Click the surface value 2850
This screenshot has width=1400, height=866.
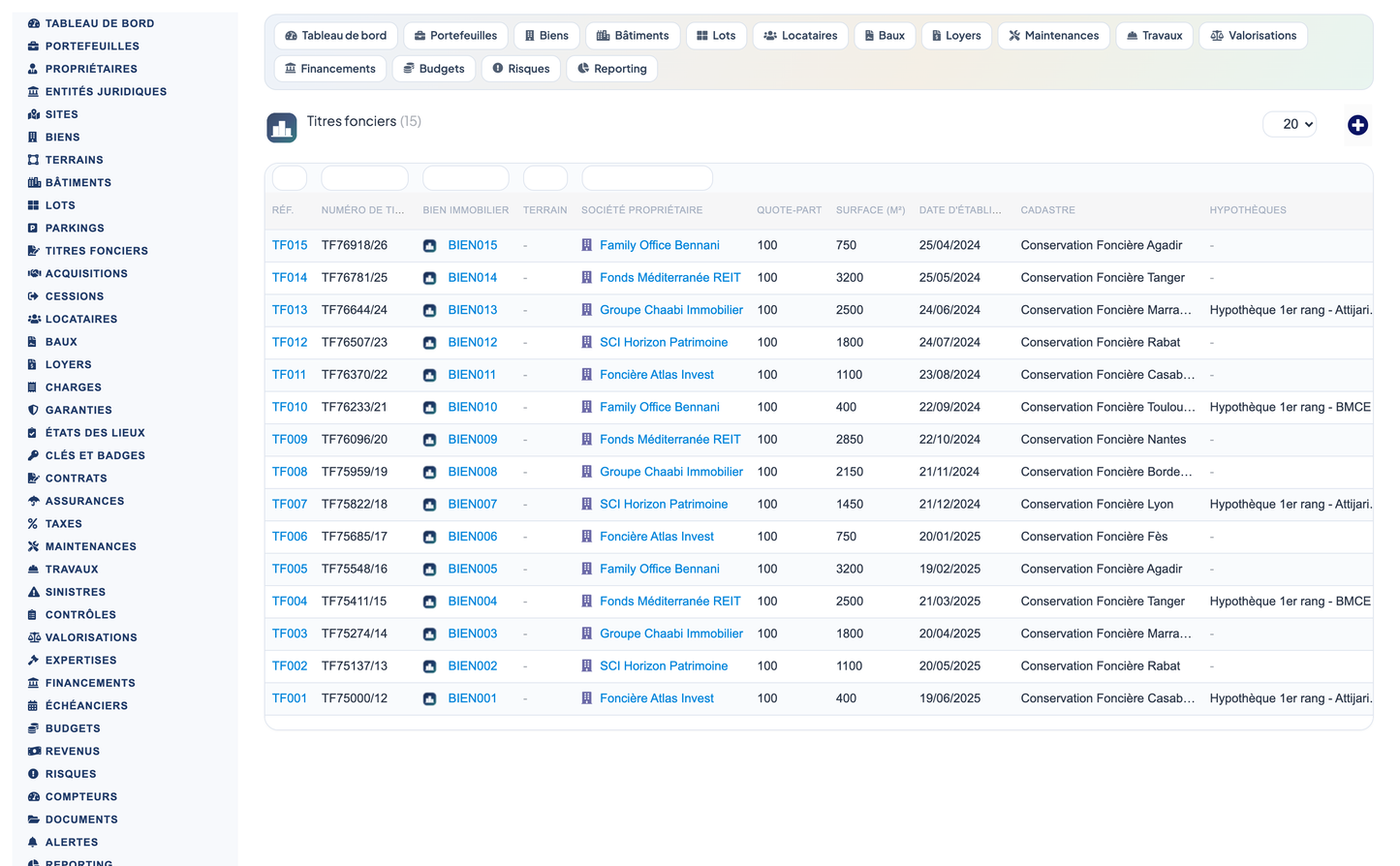(850, 440)
